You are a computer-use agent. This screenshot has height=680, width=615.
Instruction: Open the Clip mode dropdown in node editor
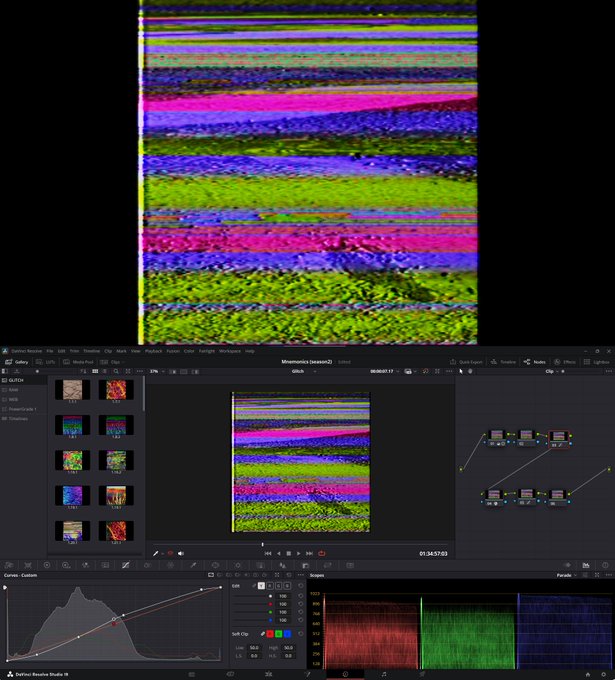(552, 372)
